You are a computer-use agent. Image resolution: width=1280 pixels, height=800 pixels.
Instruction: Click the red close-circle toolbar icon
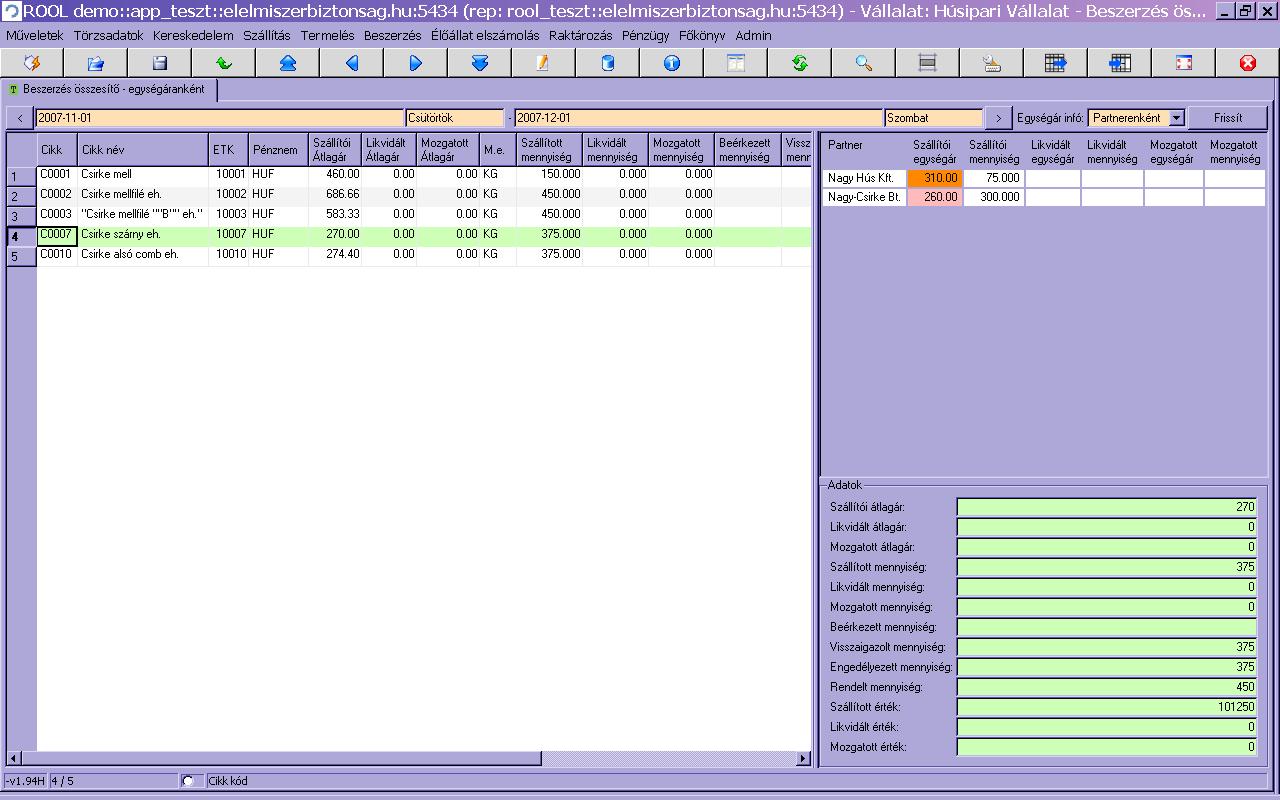[1247, 63]
